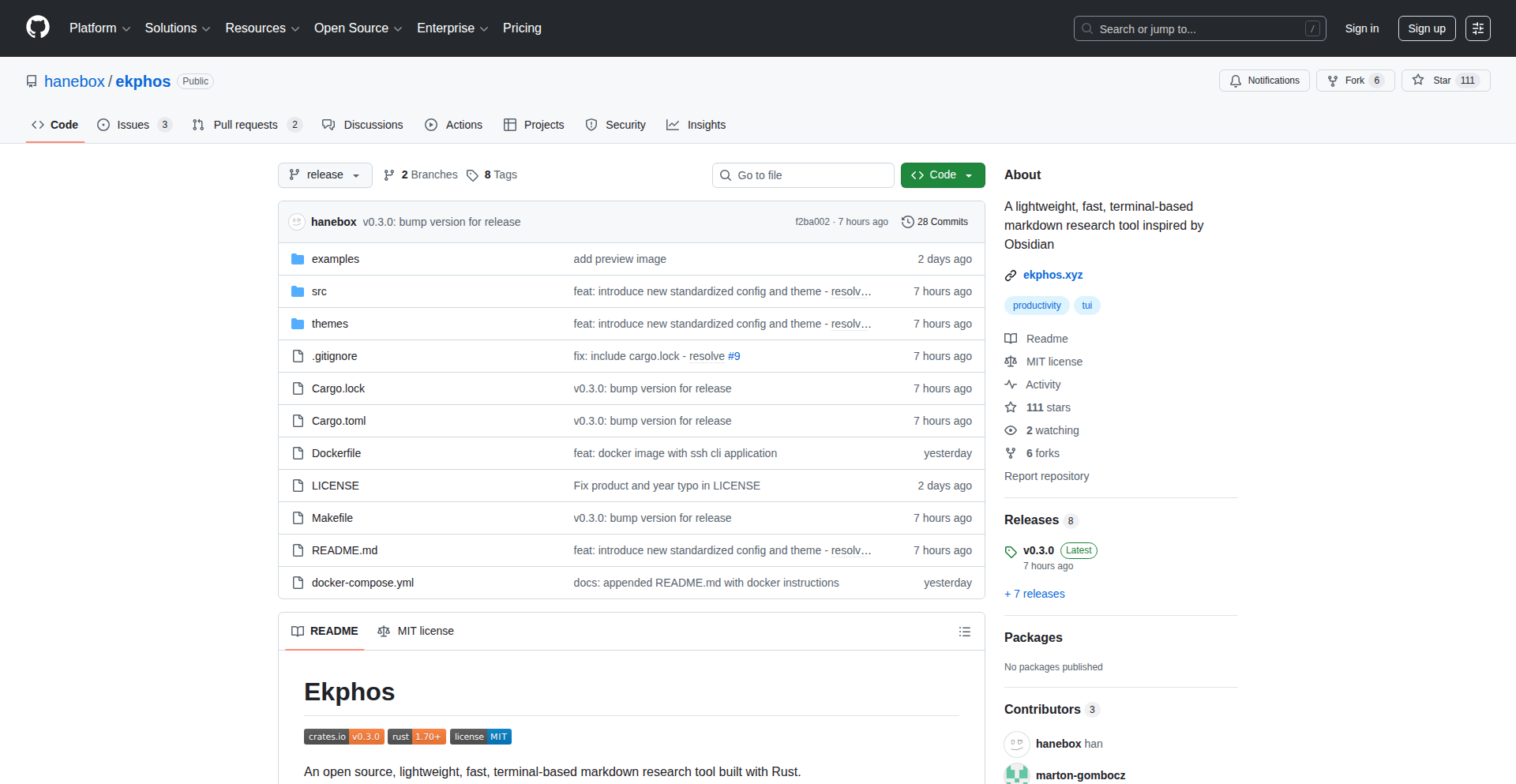View the 28 Commits history

pyautogui.click(x=935, y=222)
